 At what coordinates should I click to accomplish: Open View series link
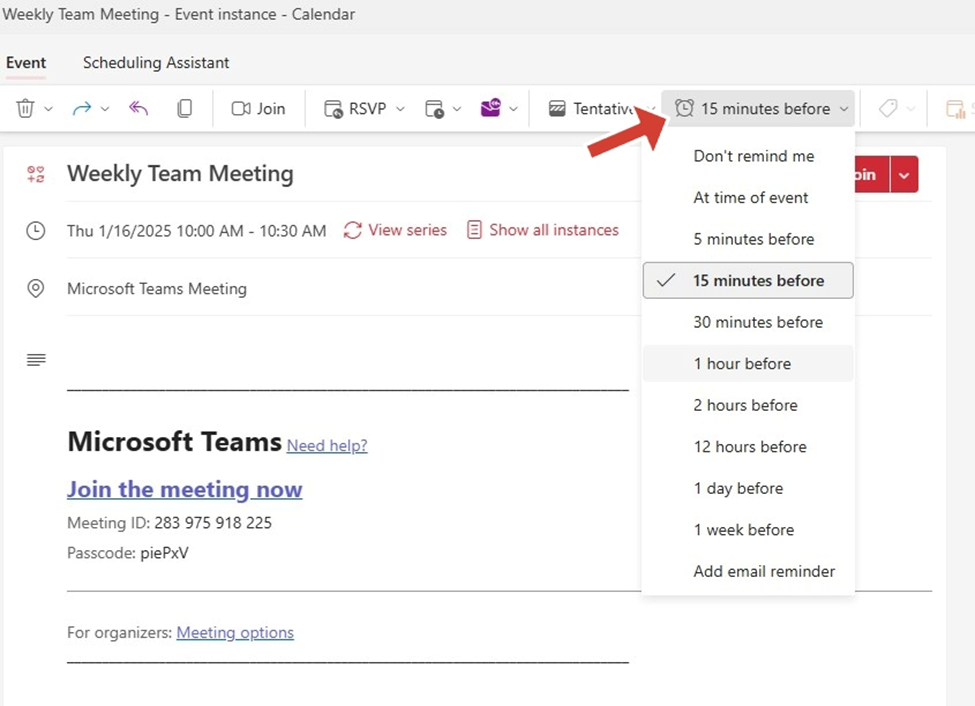pyautogui.click(x=395, y=230)
